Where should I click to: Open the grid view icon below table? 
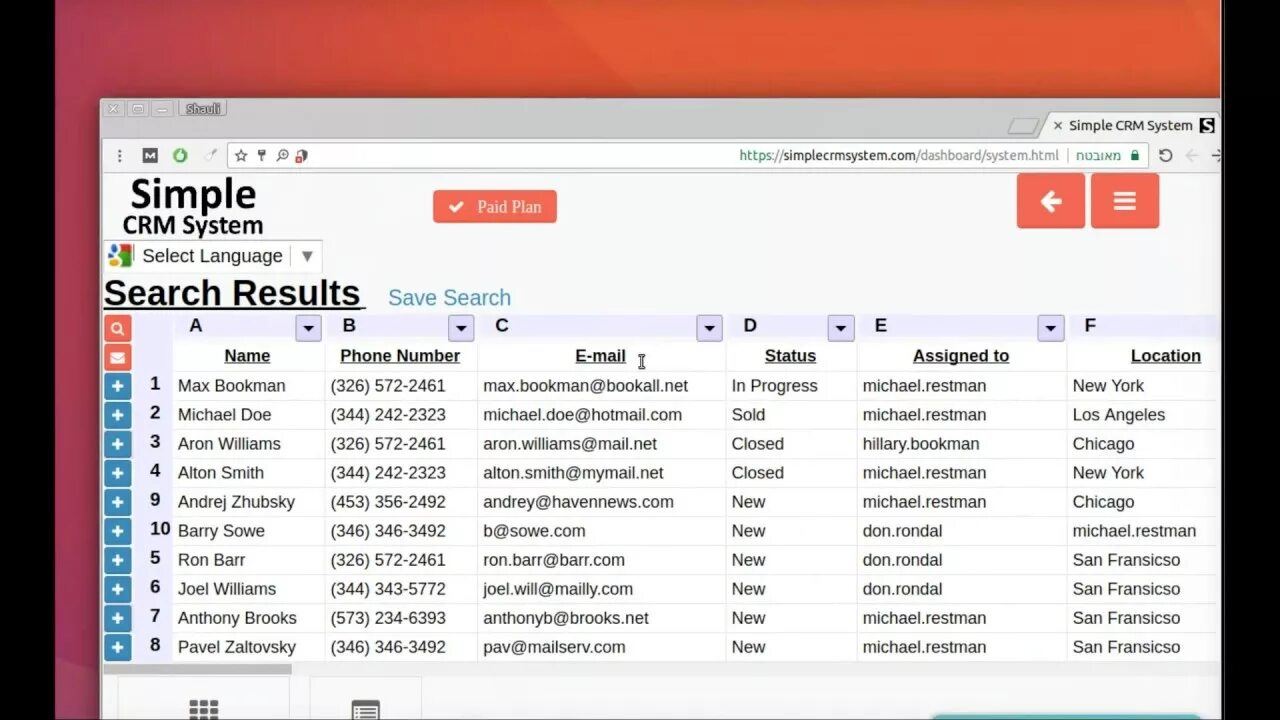pos(203,708)
